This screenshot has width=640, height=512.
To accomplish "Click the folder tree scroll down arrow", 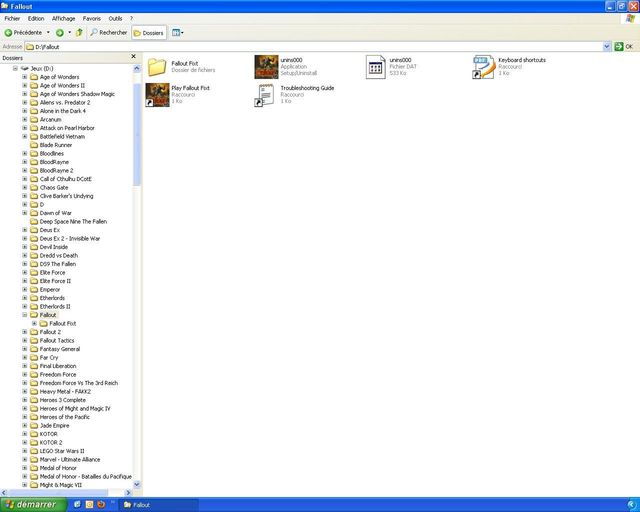I will click(x=137, y=485).
